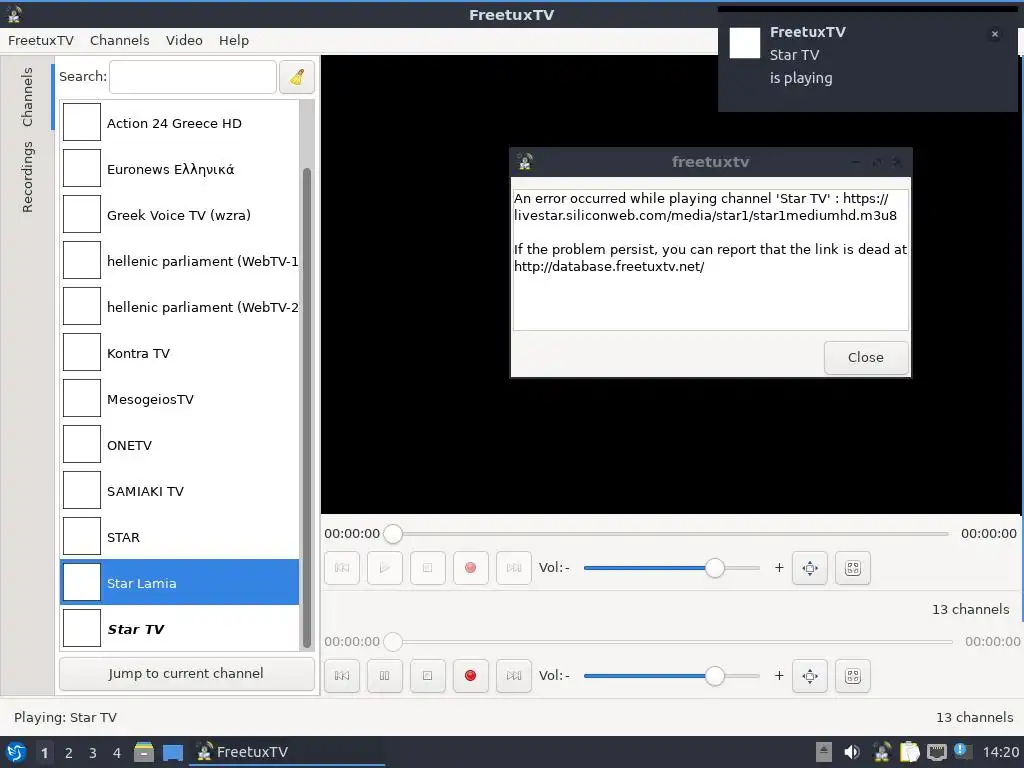Focus the channel Search input field

pyautogui.click(x=193, y=77)
